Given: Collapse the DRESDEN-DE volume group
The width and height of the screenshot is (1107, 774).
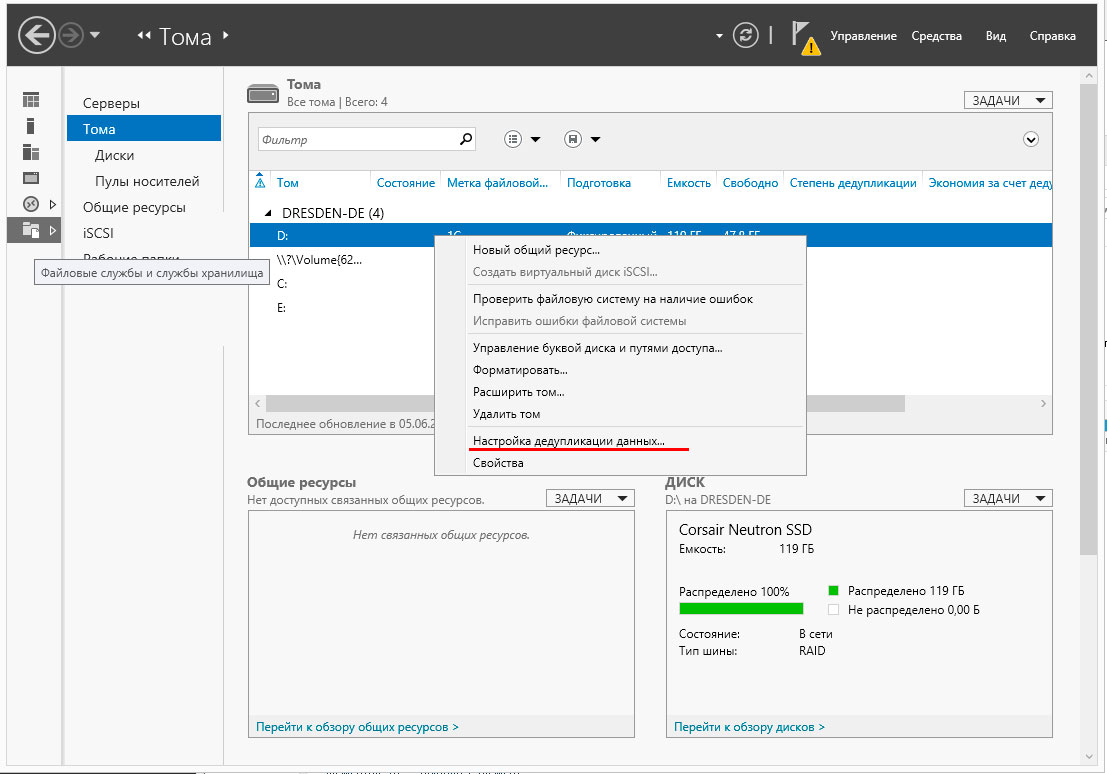Looking at the screenshot, I should pyautogui.click(x=267, y=213).
